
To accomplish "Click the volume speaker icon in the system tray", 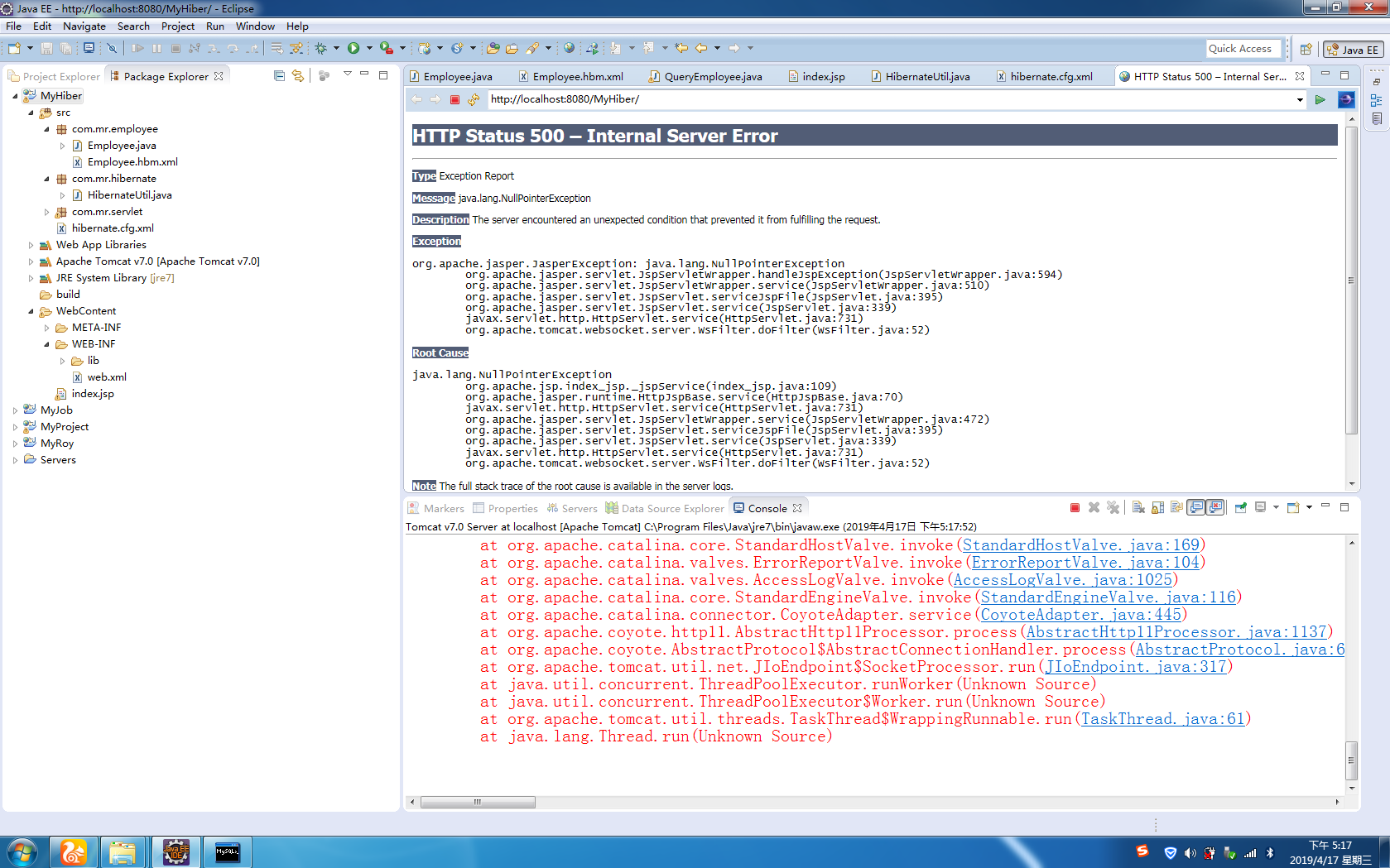I will click(x=1190, y=853).
